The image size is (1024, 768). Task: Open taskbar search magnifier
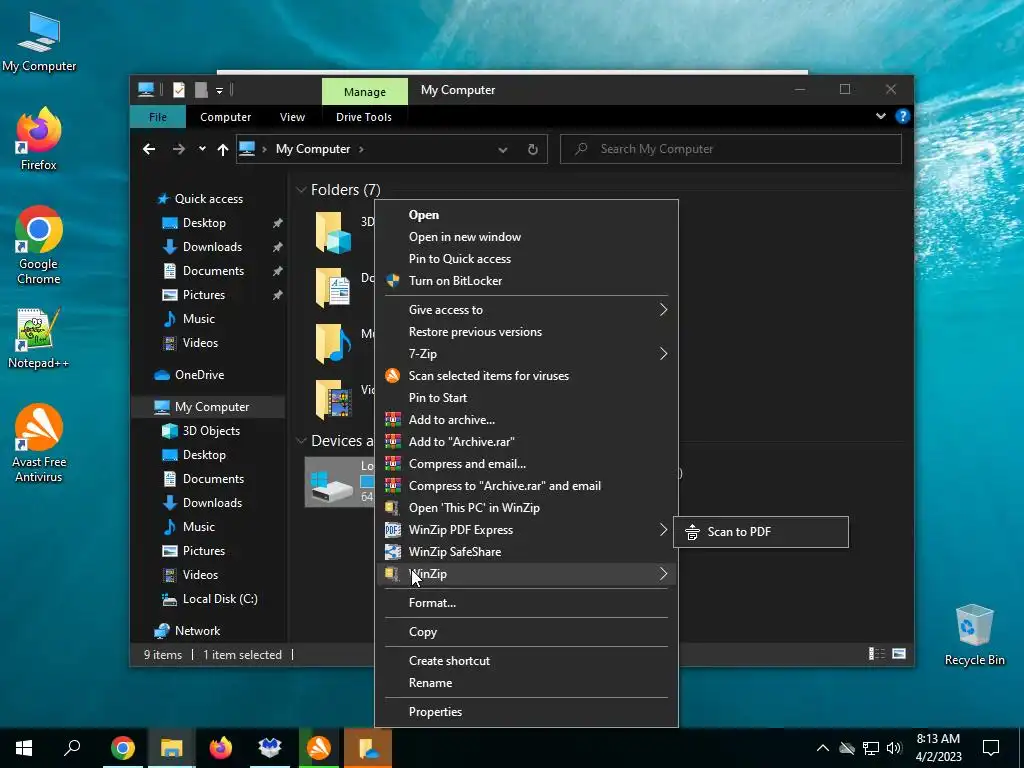[72, 748]
